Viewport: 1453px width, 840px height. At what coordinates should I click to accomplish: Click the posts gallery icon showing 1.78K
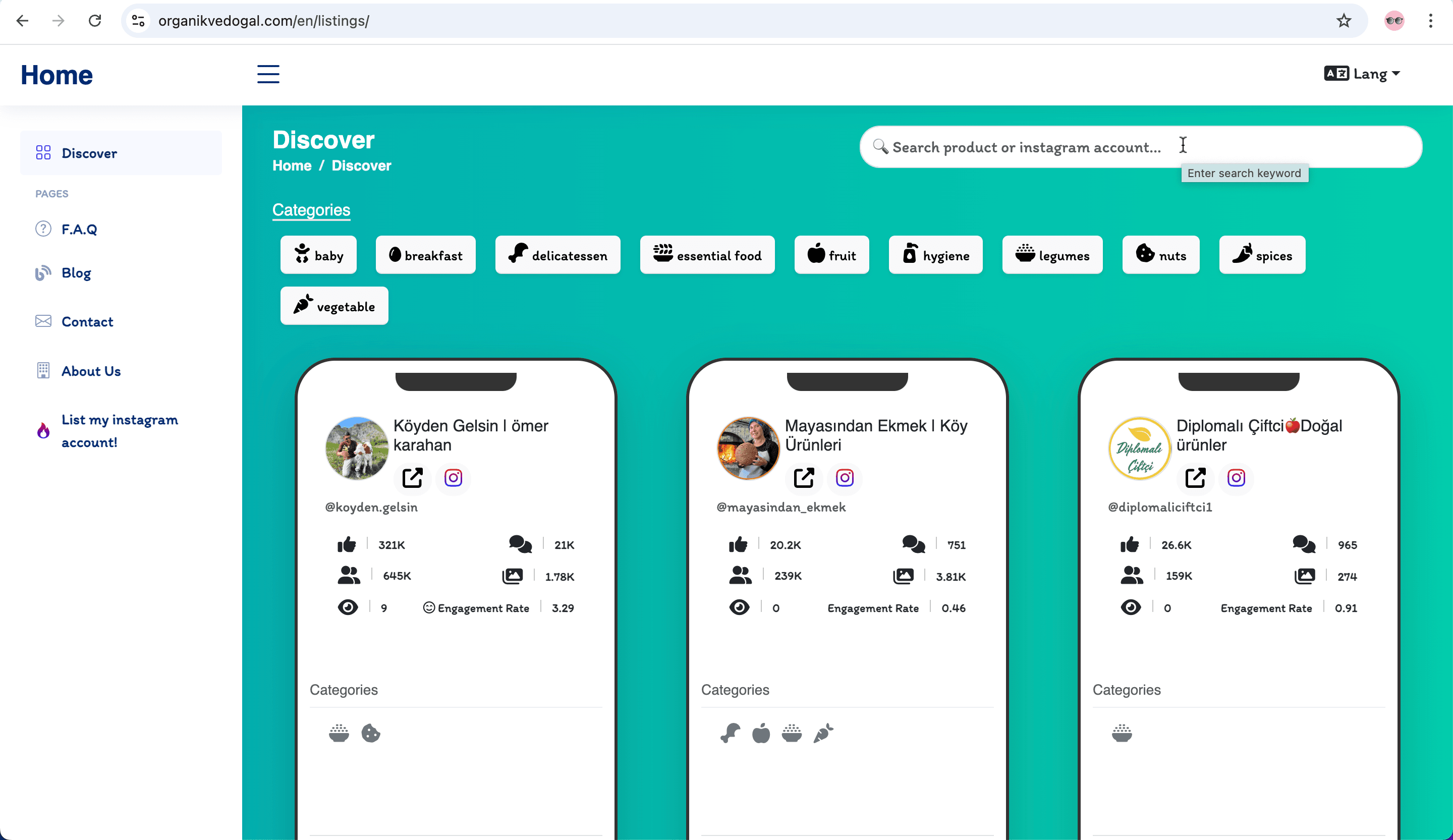(x=513, y=576)
